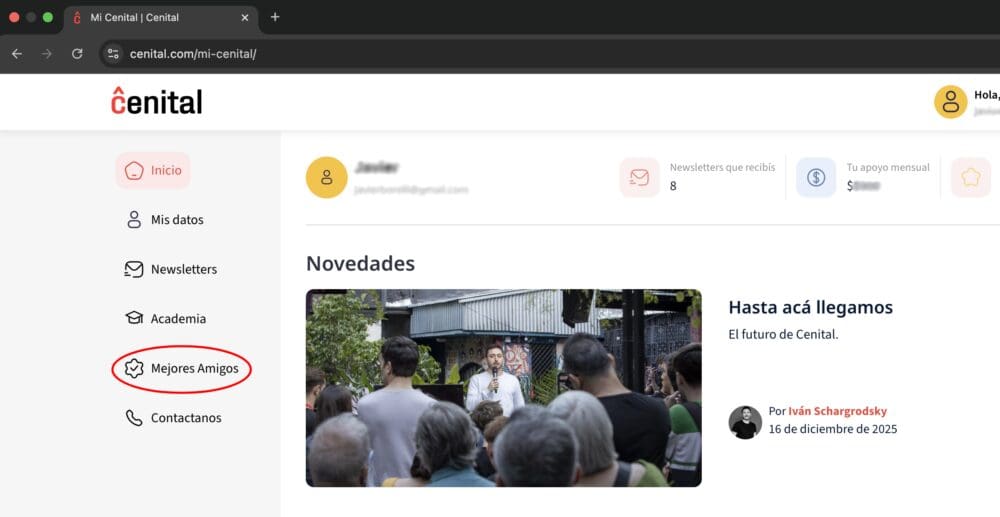Click the Inicio home icon in sidebar
The image size is (1000, 517).
tap(134, 171)
